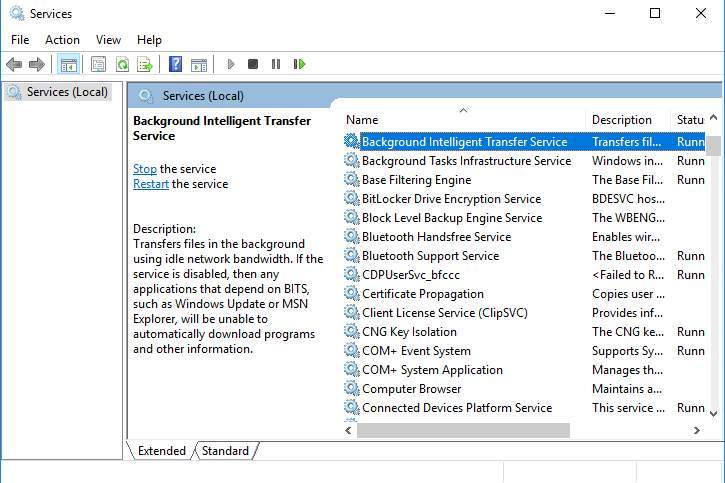
Task: Open the Action menu
Action: (x=62, y=40)
